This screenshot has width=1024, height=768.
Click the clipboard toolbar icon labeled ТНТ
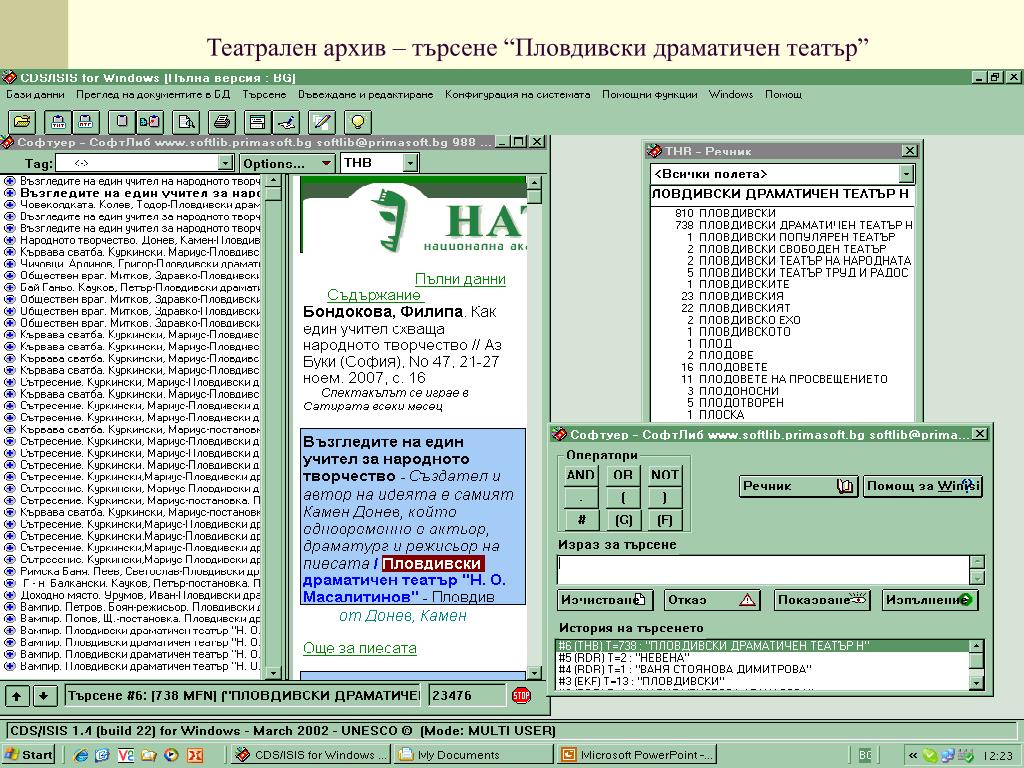coord(59,121)
